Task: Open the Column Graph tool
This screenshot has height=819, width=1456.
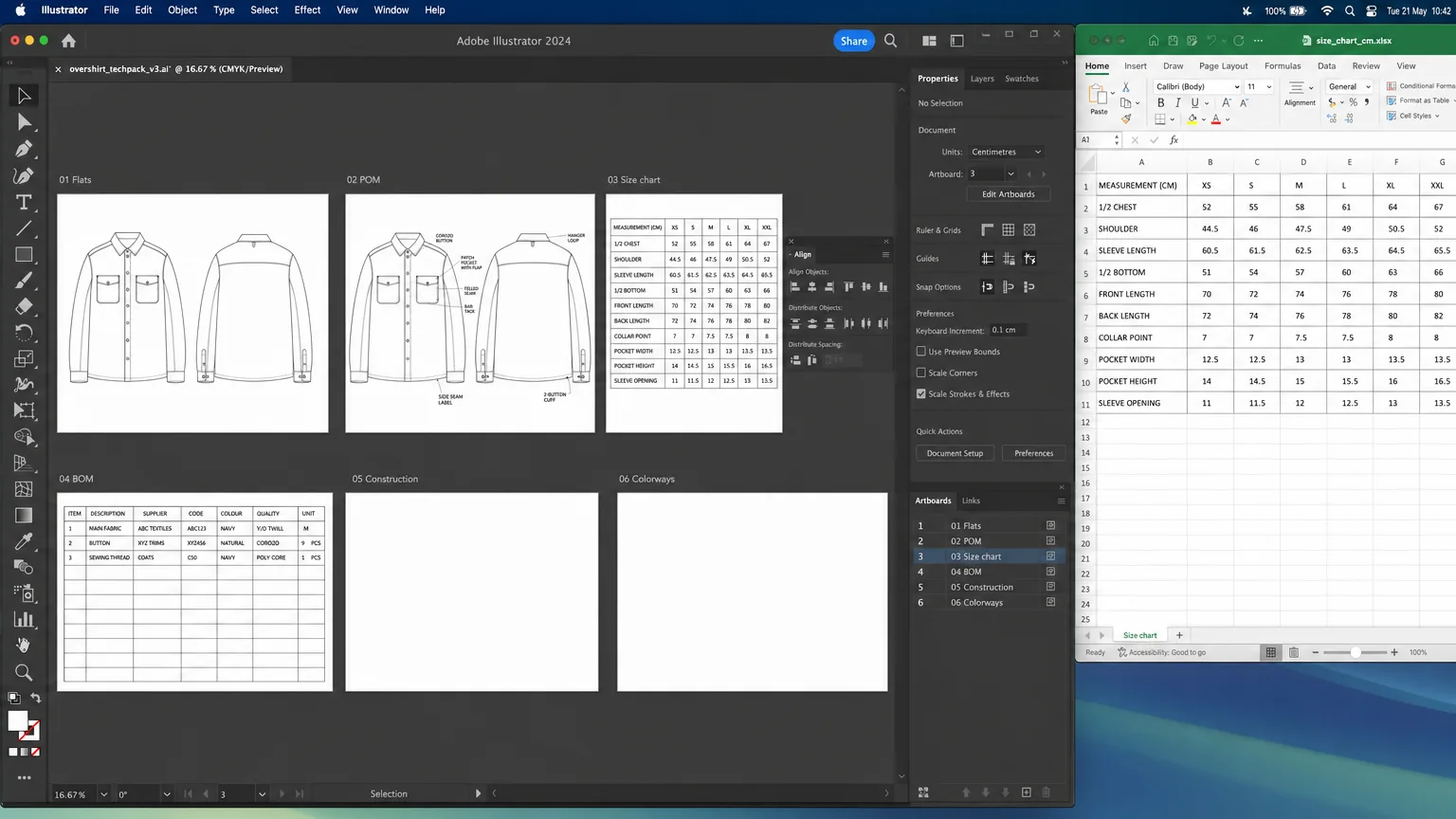Action: coord(24,620)
